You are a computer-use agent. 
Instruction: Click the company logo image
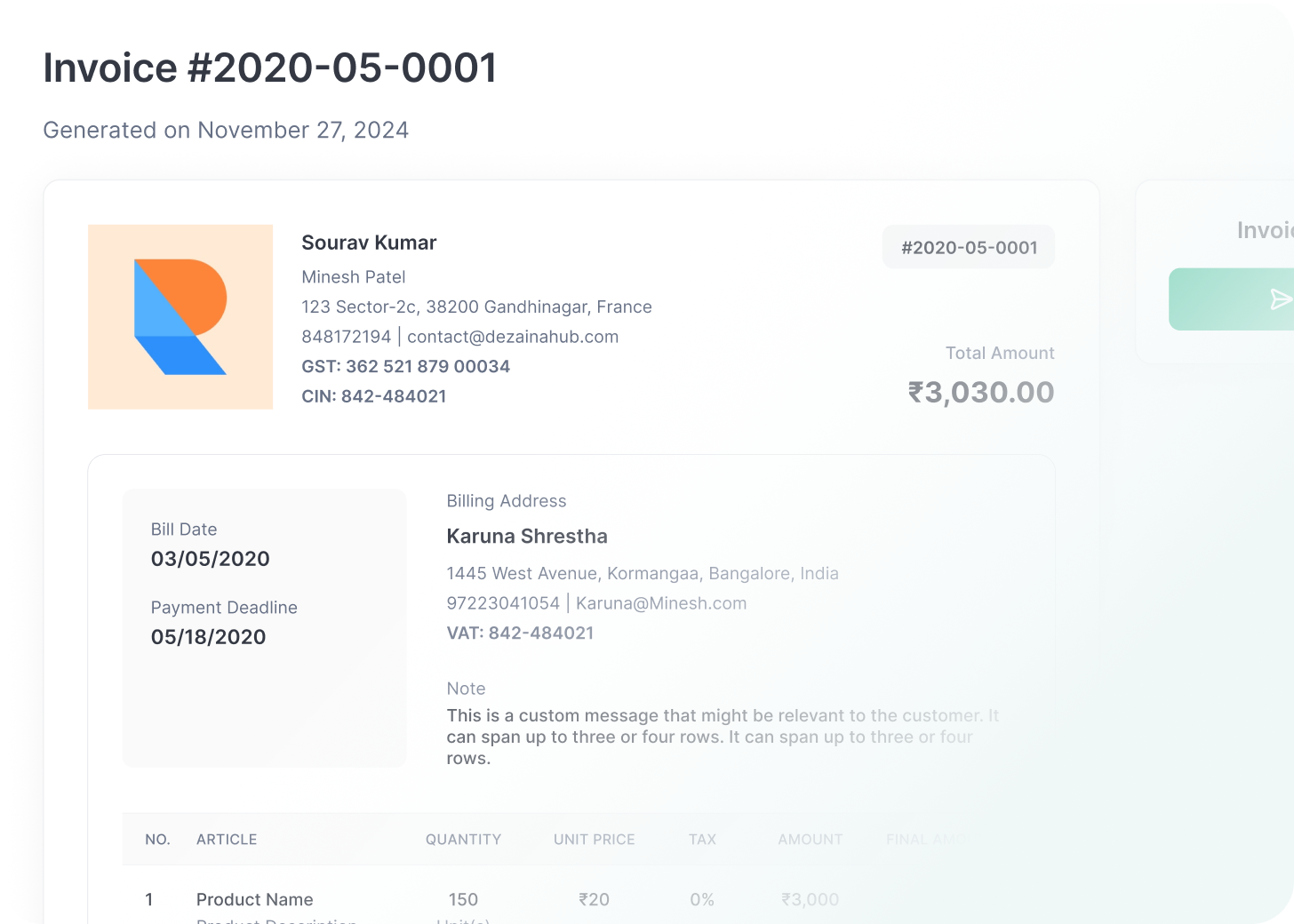(180, 317)
